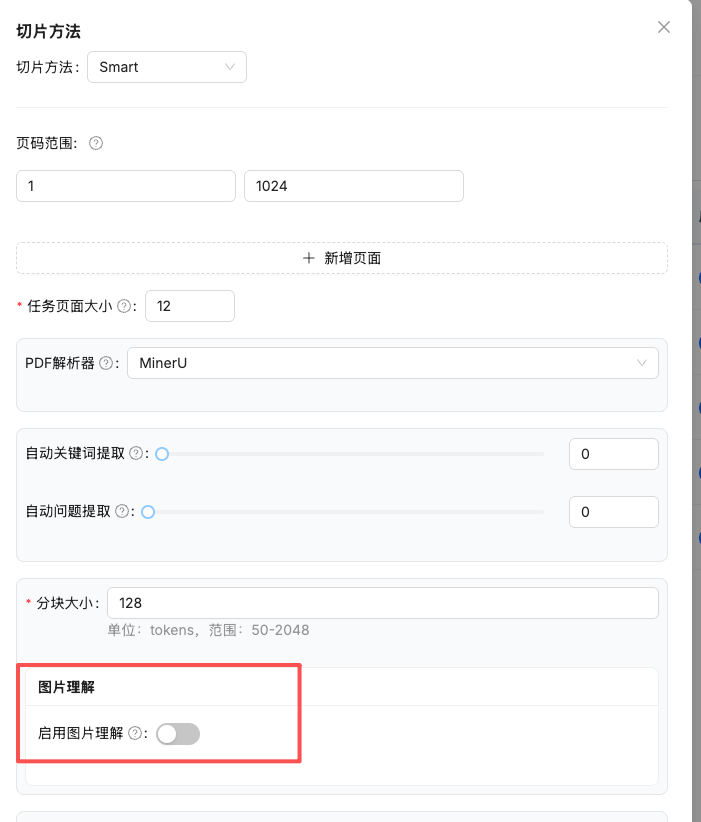Screen dimensions: 701x822
Task: Click the help icon beside 启用图片理解
Action: tap(136, 733)
